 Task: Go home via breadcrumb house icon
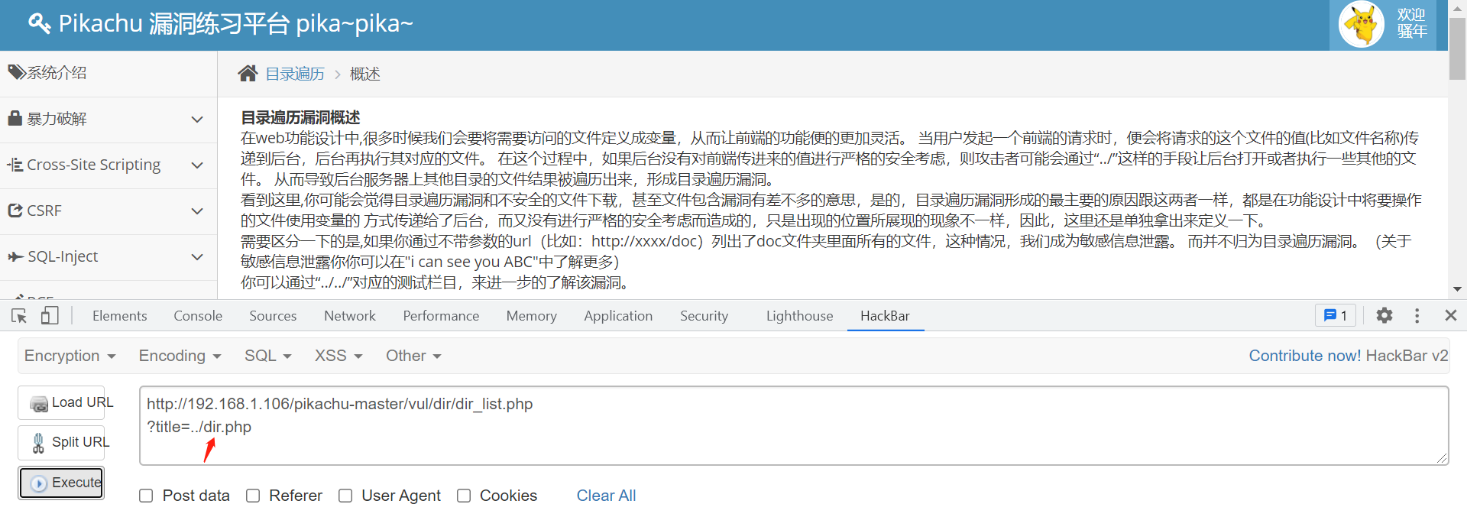point(248,74)
